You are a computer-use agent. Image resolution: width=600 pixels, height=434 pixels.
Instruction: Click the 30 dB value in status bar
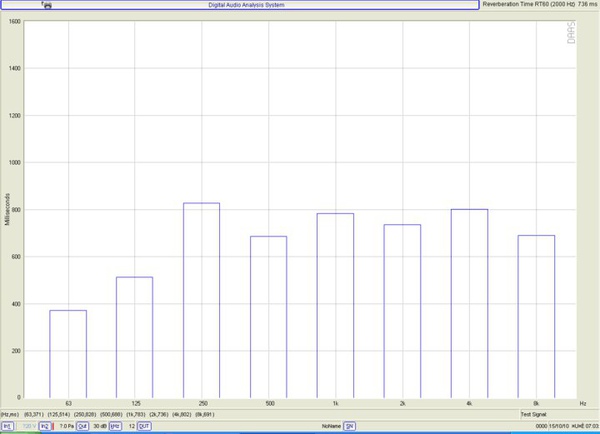click(100, 426)
